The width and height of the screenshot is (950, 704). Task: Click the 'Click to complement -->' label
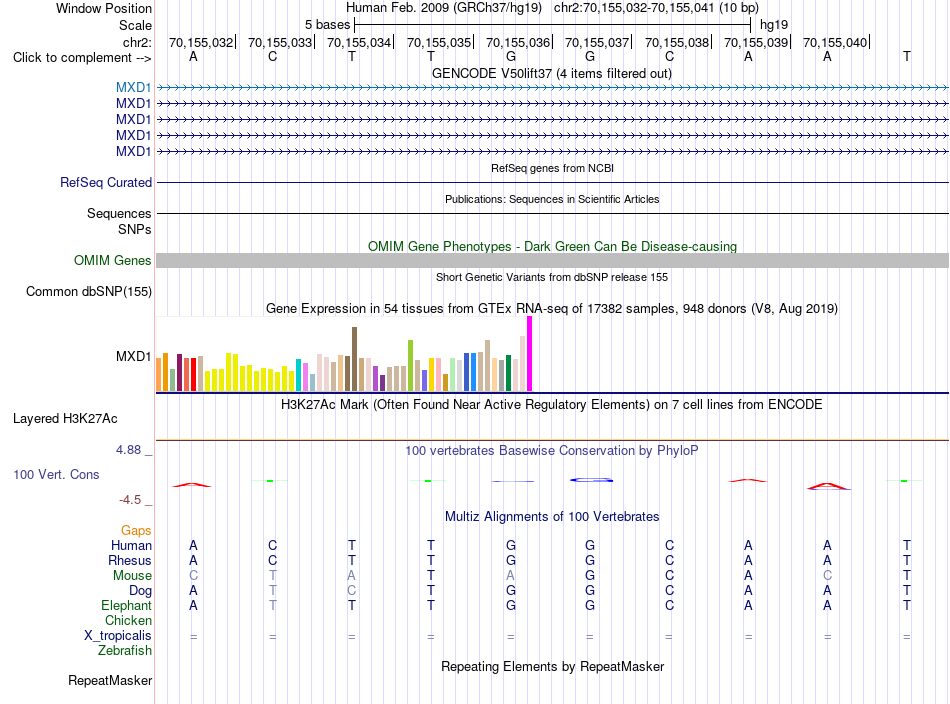coord(82,58)
